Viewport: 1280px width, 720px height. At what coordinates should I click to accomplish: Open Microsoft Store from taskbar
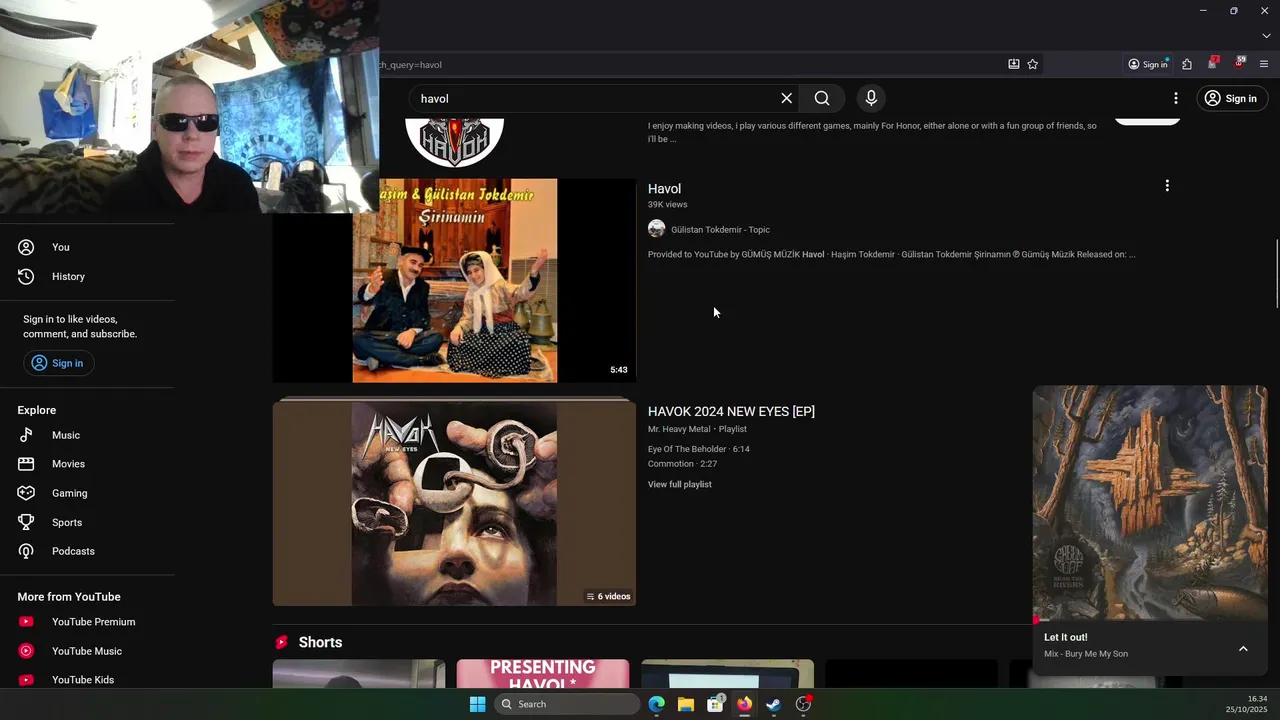coord(715,704)
